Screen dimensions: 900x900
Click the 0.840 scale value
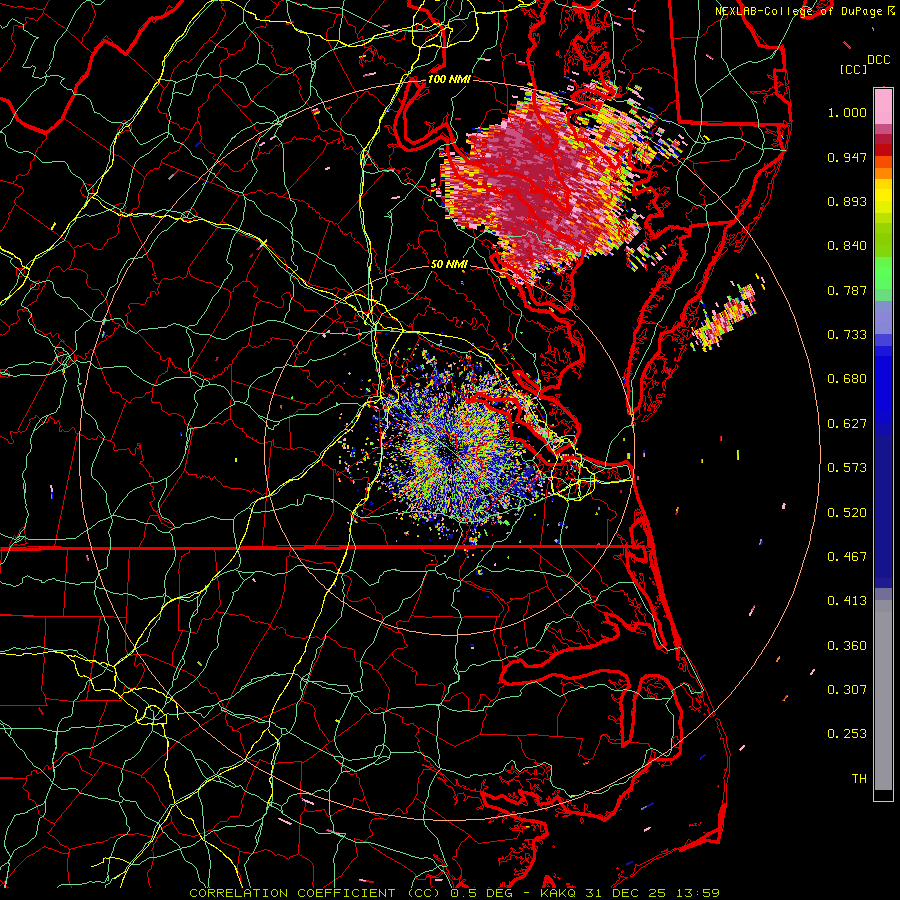[x=847, y=246]
